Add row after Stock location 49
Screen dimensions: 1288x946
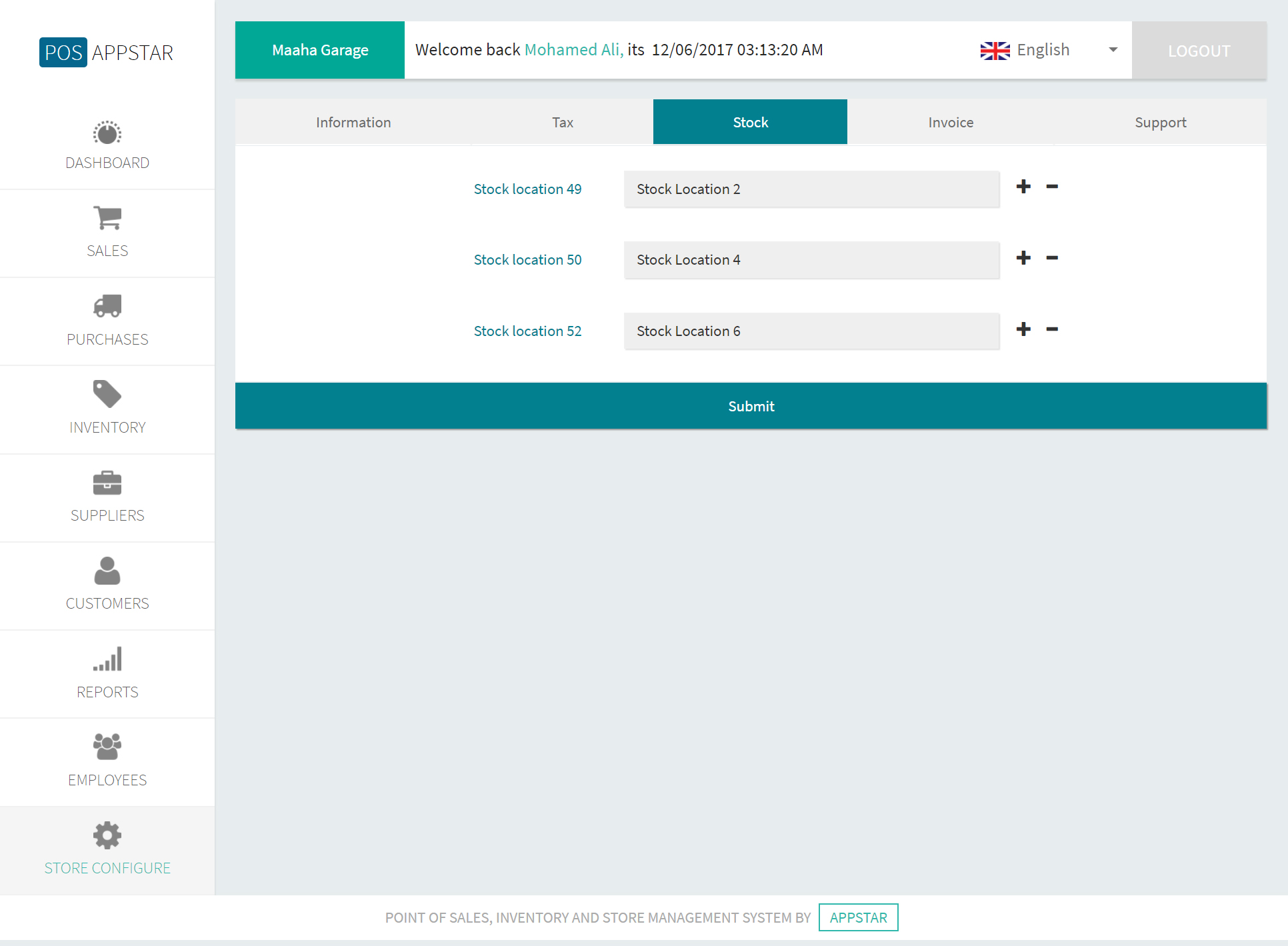1023,187
